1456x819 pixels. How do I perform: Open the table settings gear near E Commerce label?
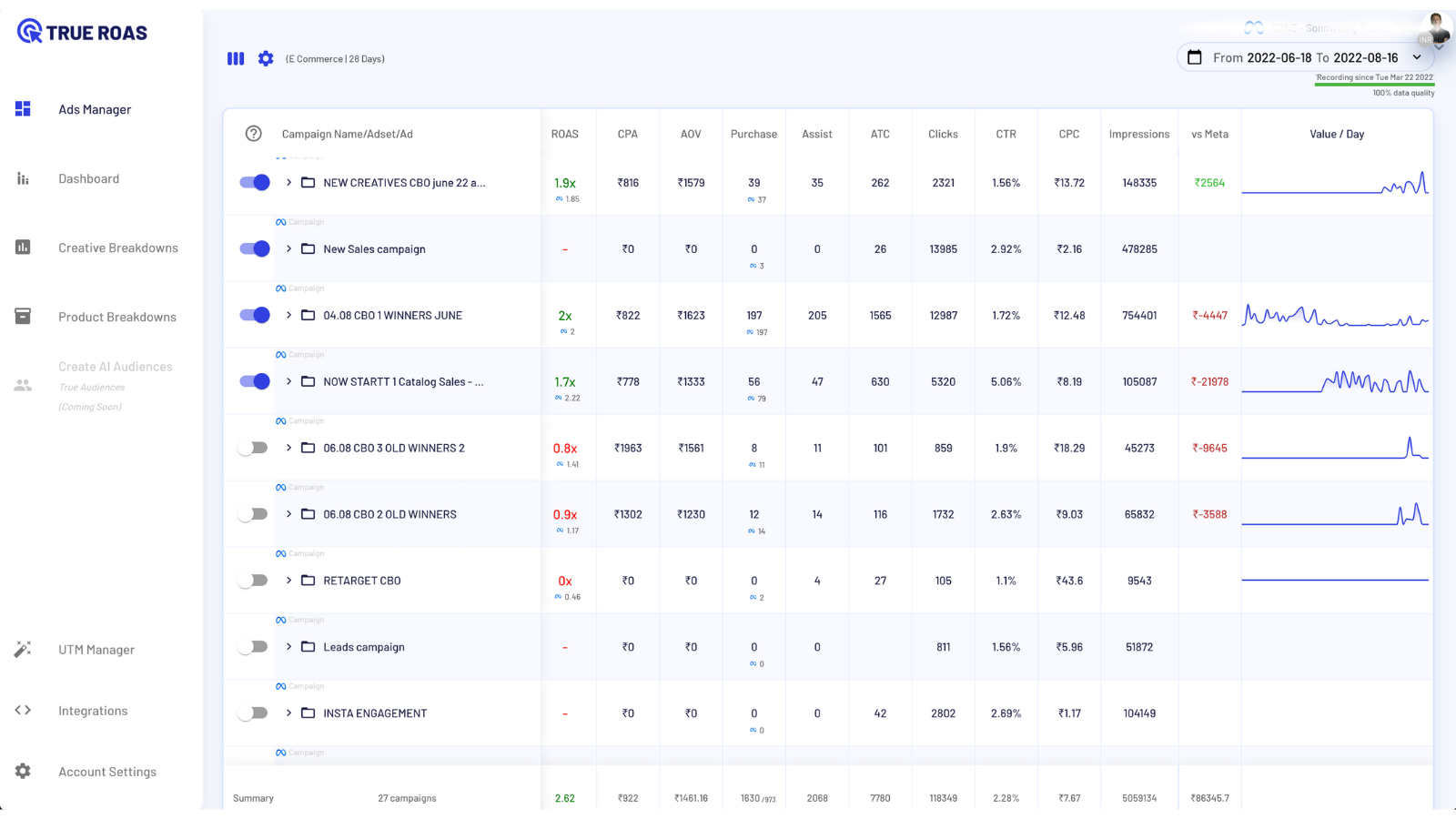click(x=265, y=58)
